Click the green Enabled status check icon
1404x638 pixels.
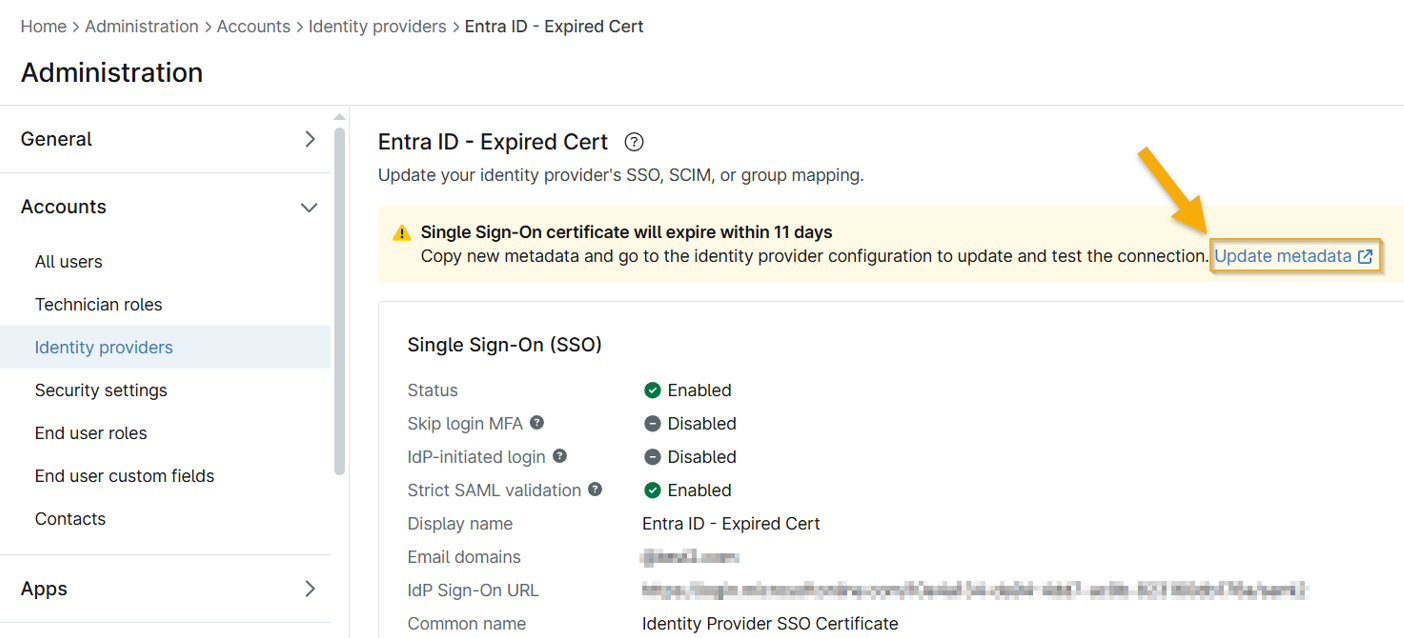coord(652,390)
